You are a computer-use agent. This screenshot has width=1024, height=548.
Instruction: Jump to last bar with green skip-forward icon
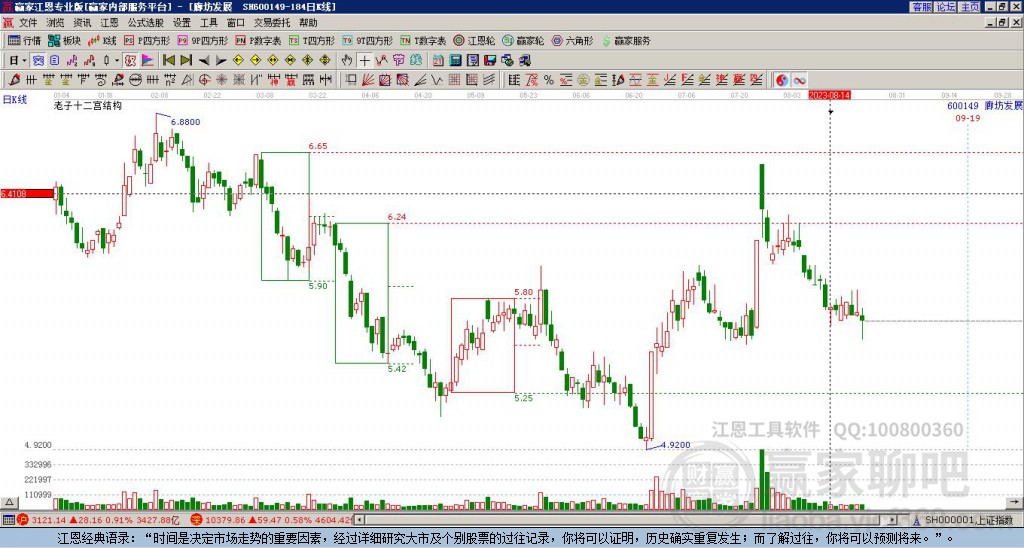tap(185, 60)
